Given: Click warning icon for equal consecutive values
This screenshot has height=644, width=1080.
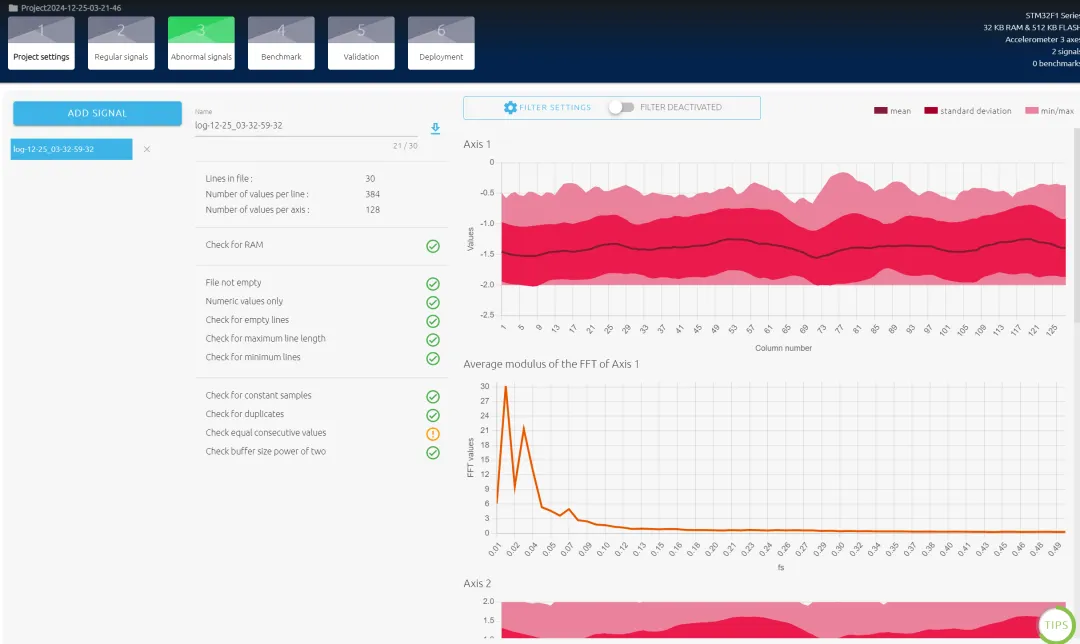Looking at the screenshot, I should point(433,434).
